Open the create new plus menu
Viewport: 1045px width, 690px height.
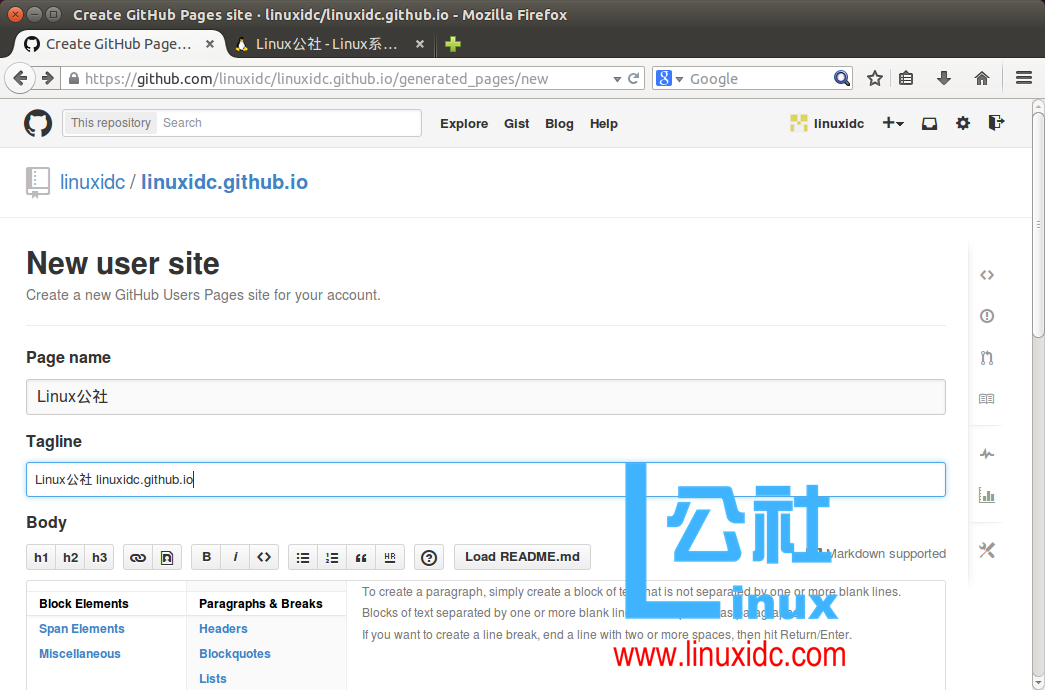[x=892, y=123]
